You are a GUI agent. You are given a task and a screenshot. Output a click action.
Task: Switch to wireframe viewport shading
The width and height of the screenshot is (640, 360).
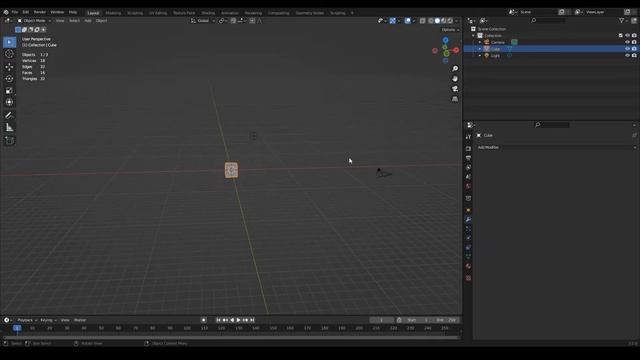(x=431, y=21)
